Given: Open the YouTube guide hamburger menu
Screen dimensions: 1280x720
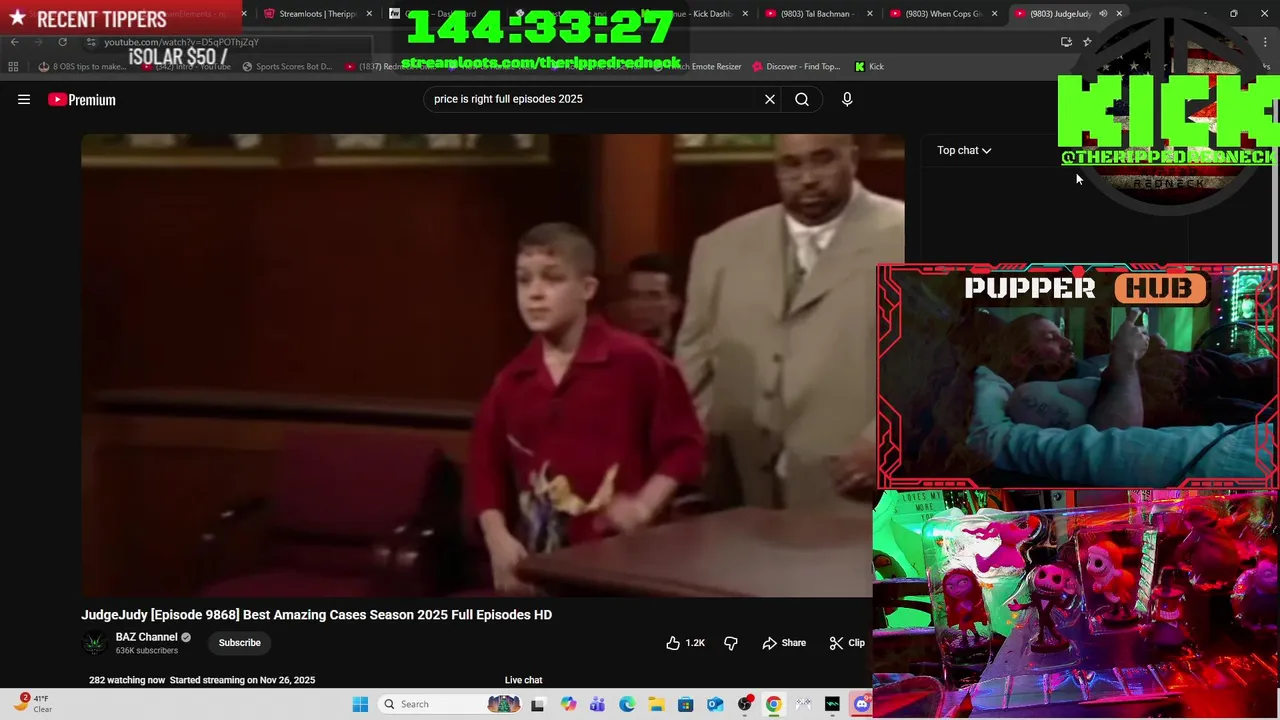Looking at the screenshot, I should point(24,99).
